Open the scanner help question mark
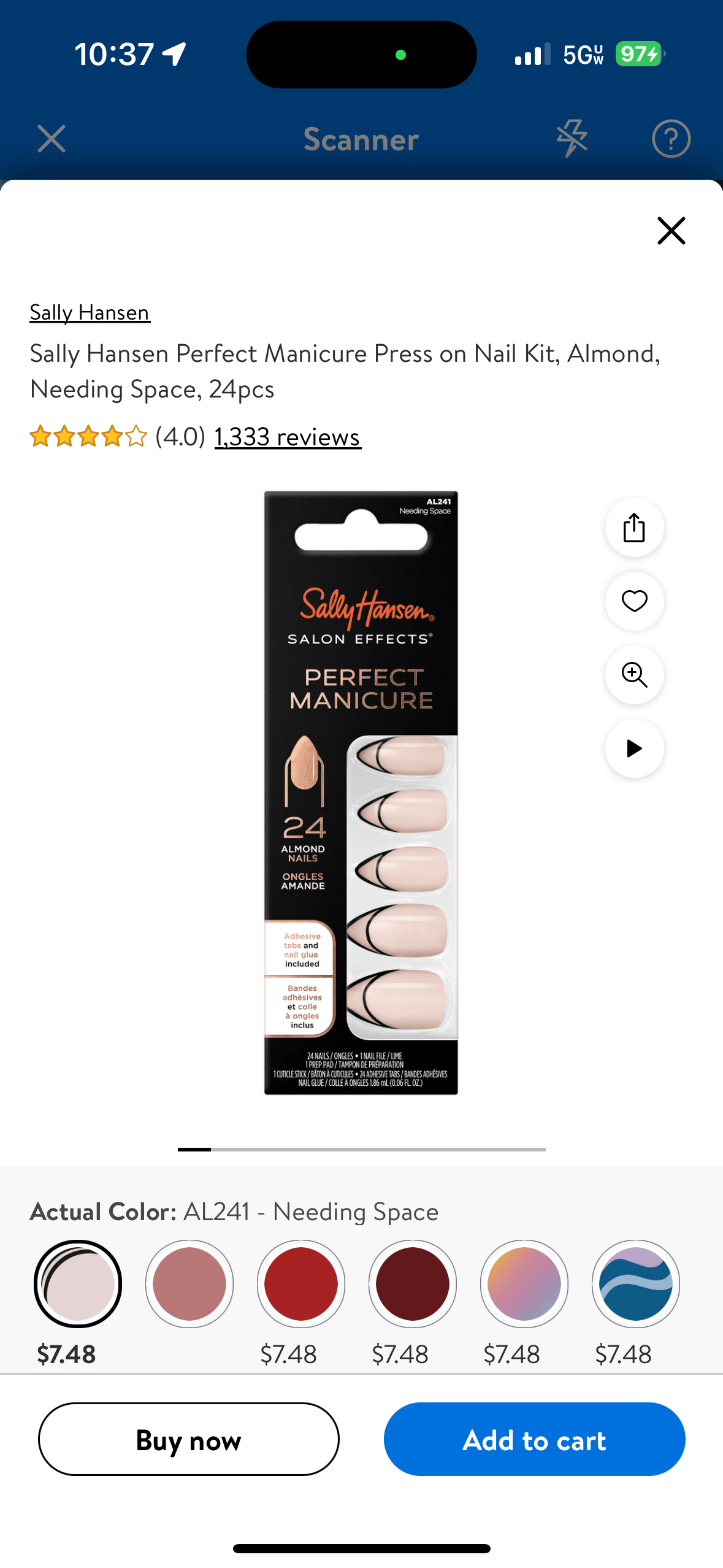Screen dimensions: 723x1568 pos(671,139)
